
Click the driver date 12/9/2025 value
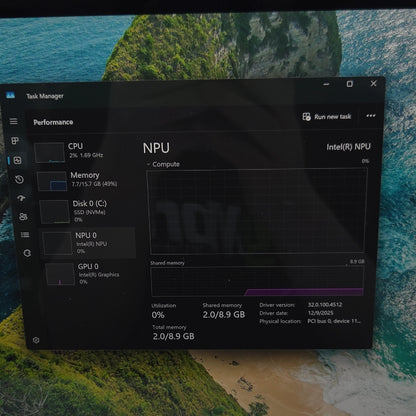click(320, 313)
